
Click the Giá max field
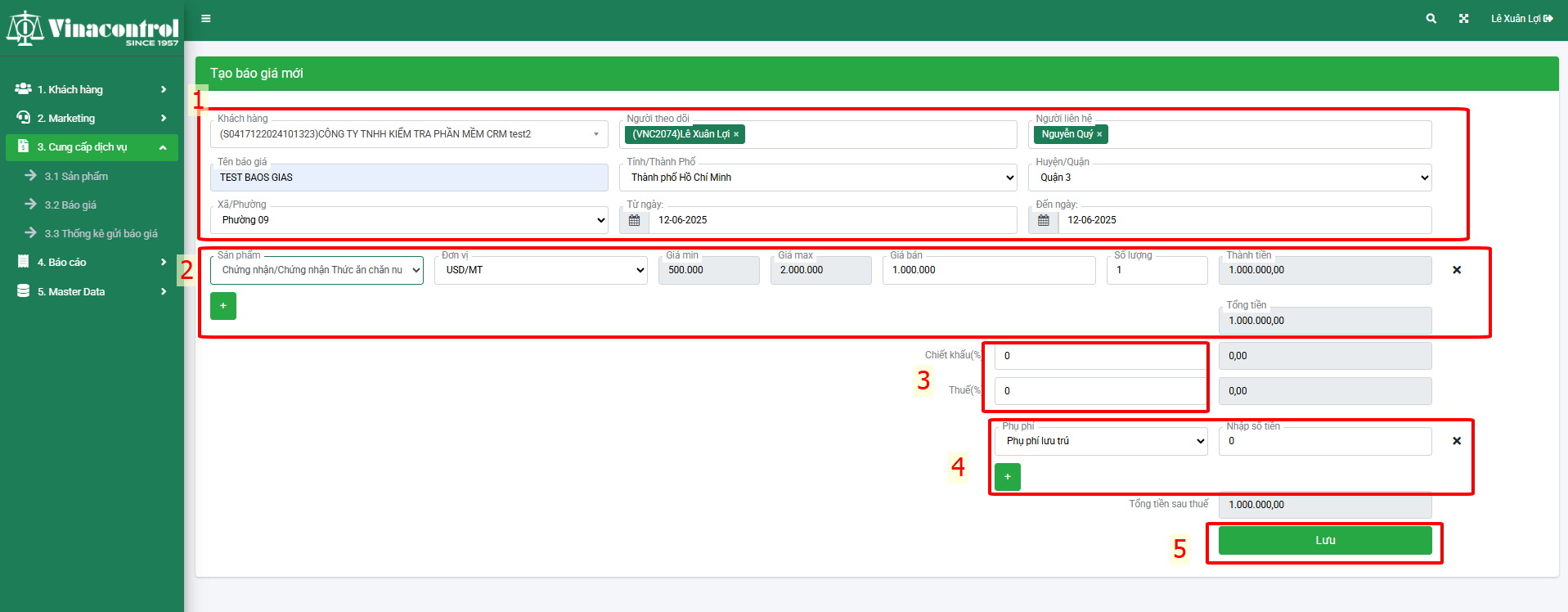821,270
